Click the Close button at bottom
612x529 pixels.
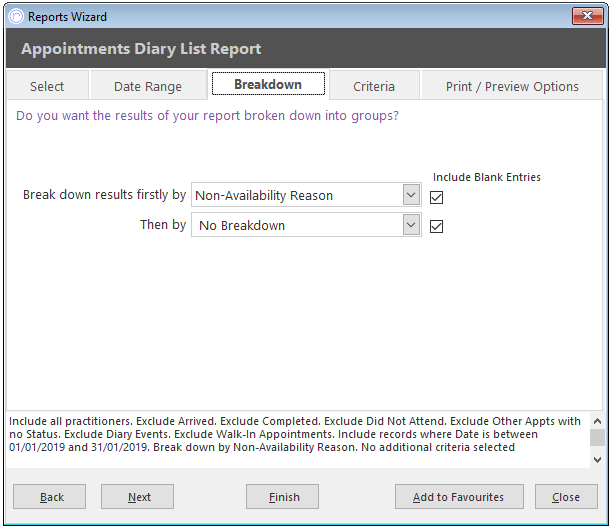point(566,497)
